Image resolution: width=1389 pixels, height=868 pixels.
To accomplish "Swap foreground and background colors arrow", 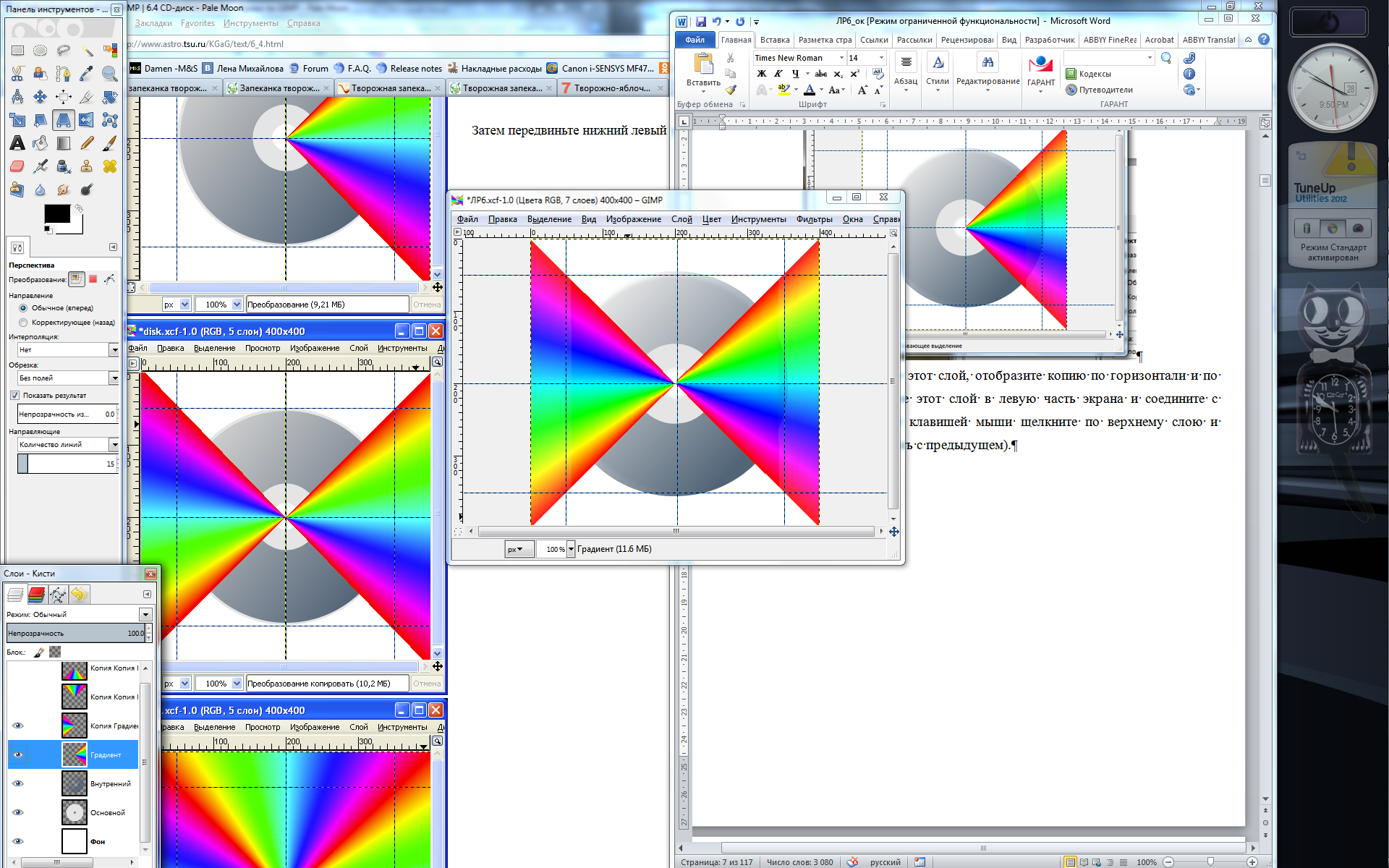I will pos(79,208).
